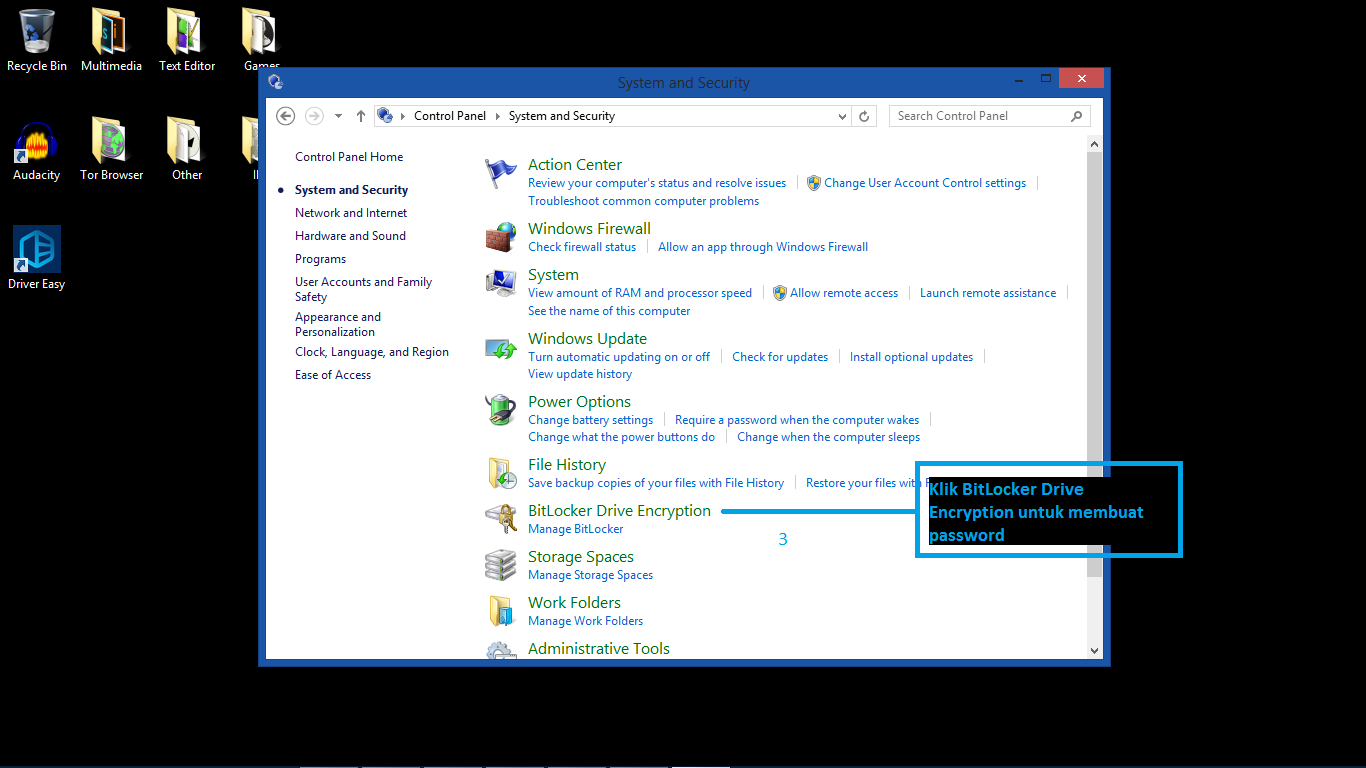
Task: Open the Programs category
Action: (320, 259)
